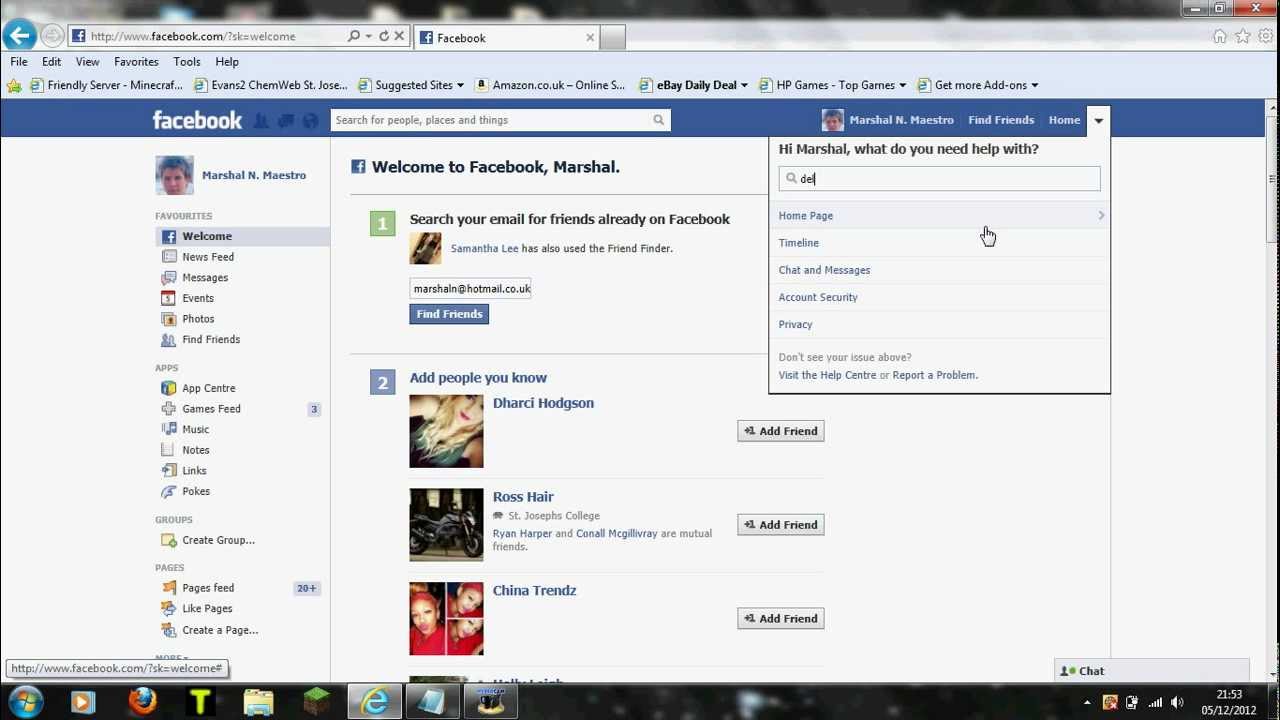Click Windows Start orb
Viewport: 1280px width, 720px height.
[24, 702]
